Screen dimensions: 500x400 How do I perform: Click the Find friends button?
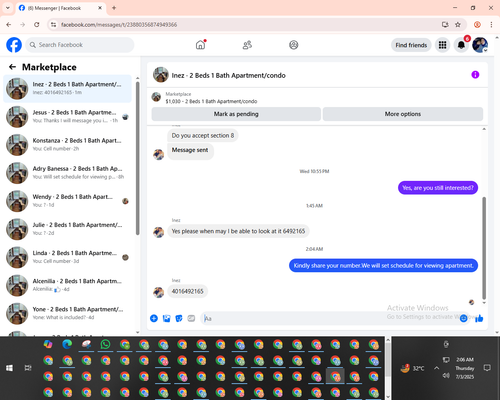411,45
